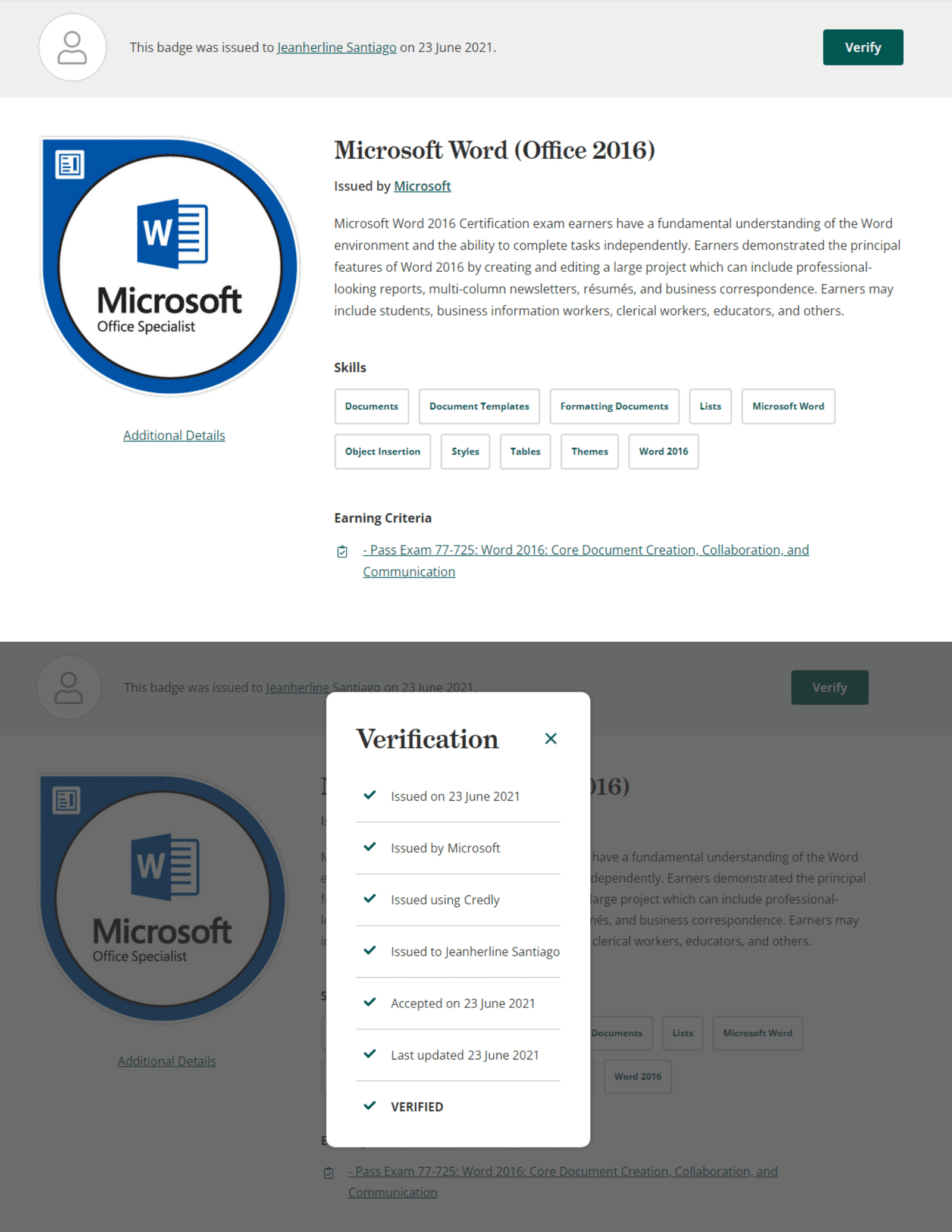The height and width of the screenshot is (1232, 952).
Task: Select the Styles skill tag
Action: tap(465, 452)
